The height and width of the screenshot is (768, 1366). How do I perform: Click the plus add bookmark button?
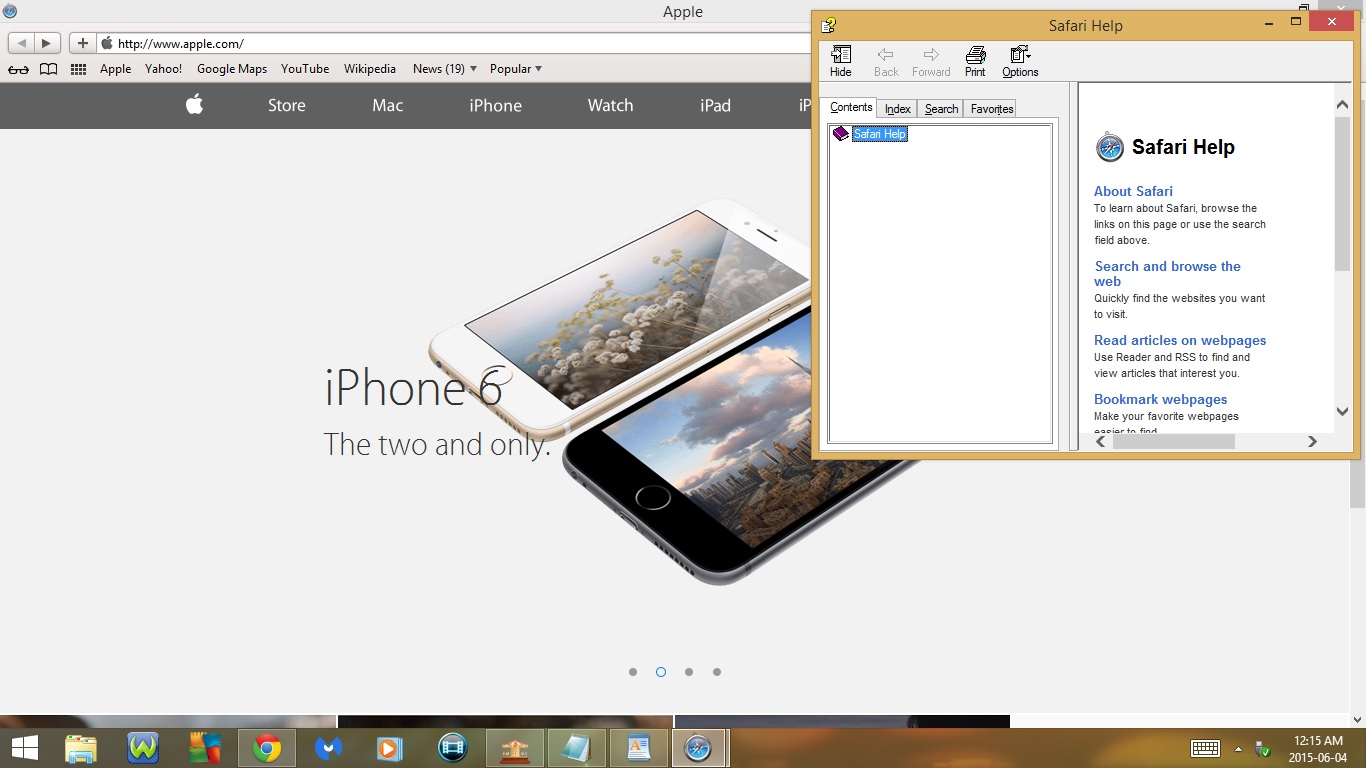tap(82, 43)
